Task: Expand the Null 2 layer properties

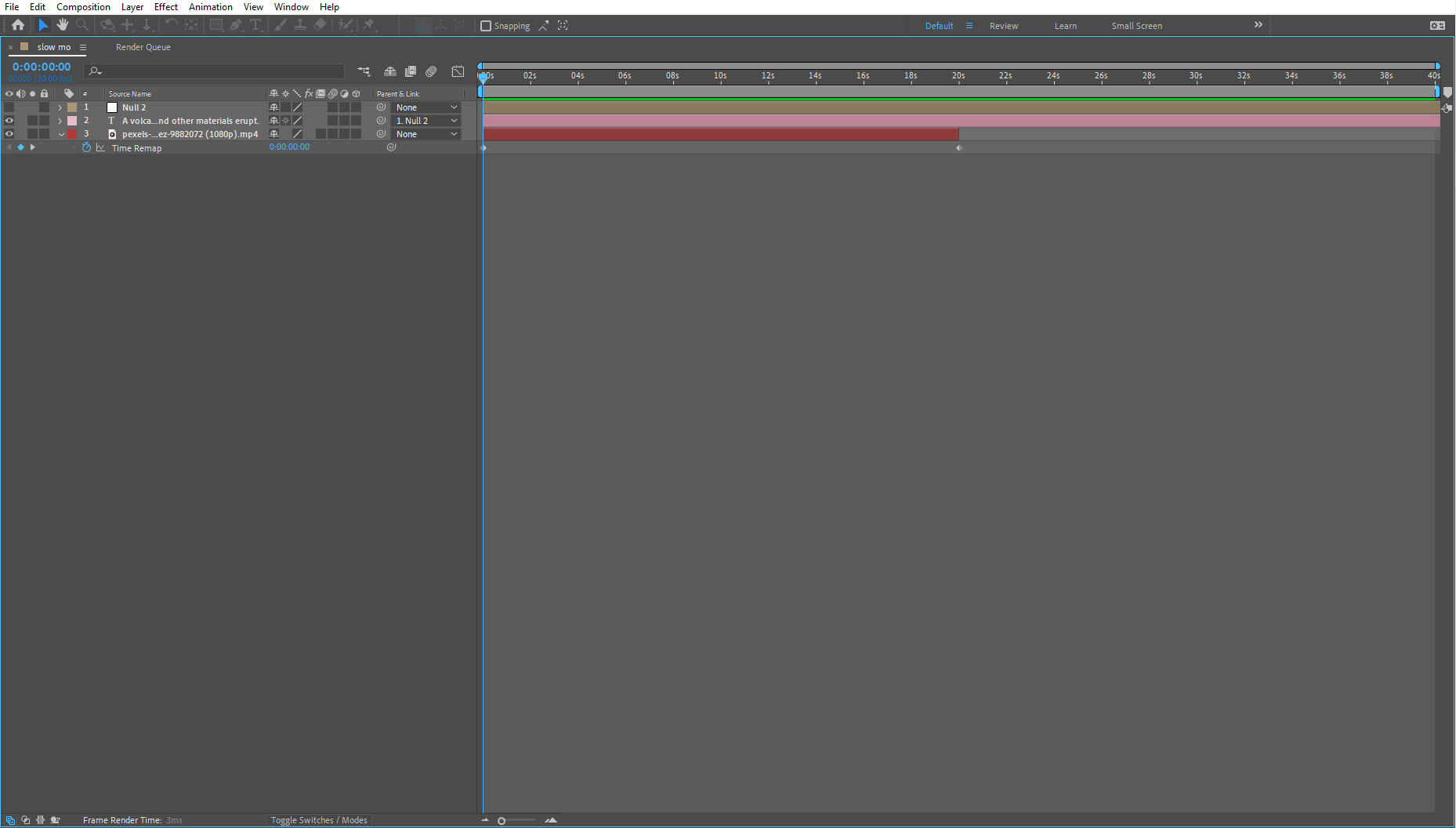Action: pos(60,107)
